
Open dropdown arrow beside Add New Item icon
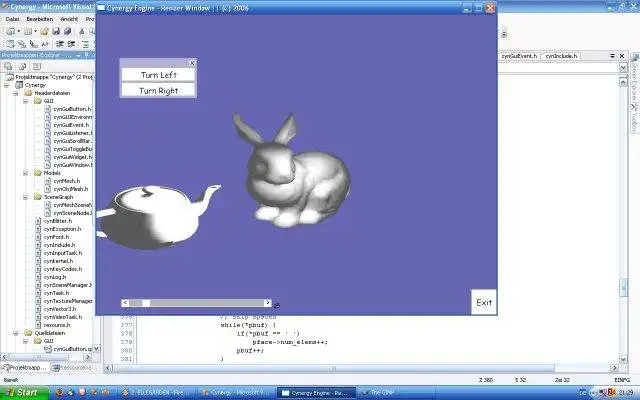[36, 31]
